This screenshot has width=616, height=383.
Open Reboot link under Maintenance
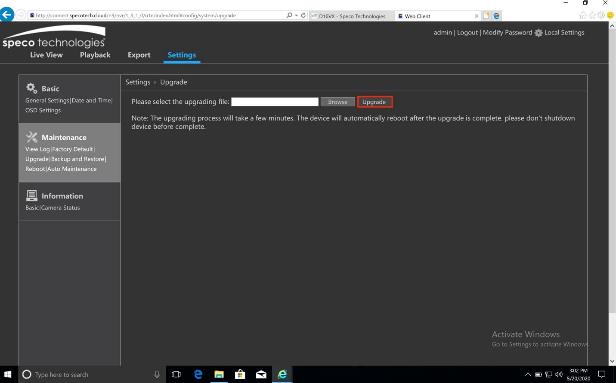click(x=35, y=169)
